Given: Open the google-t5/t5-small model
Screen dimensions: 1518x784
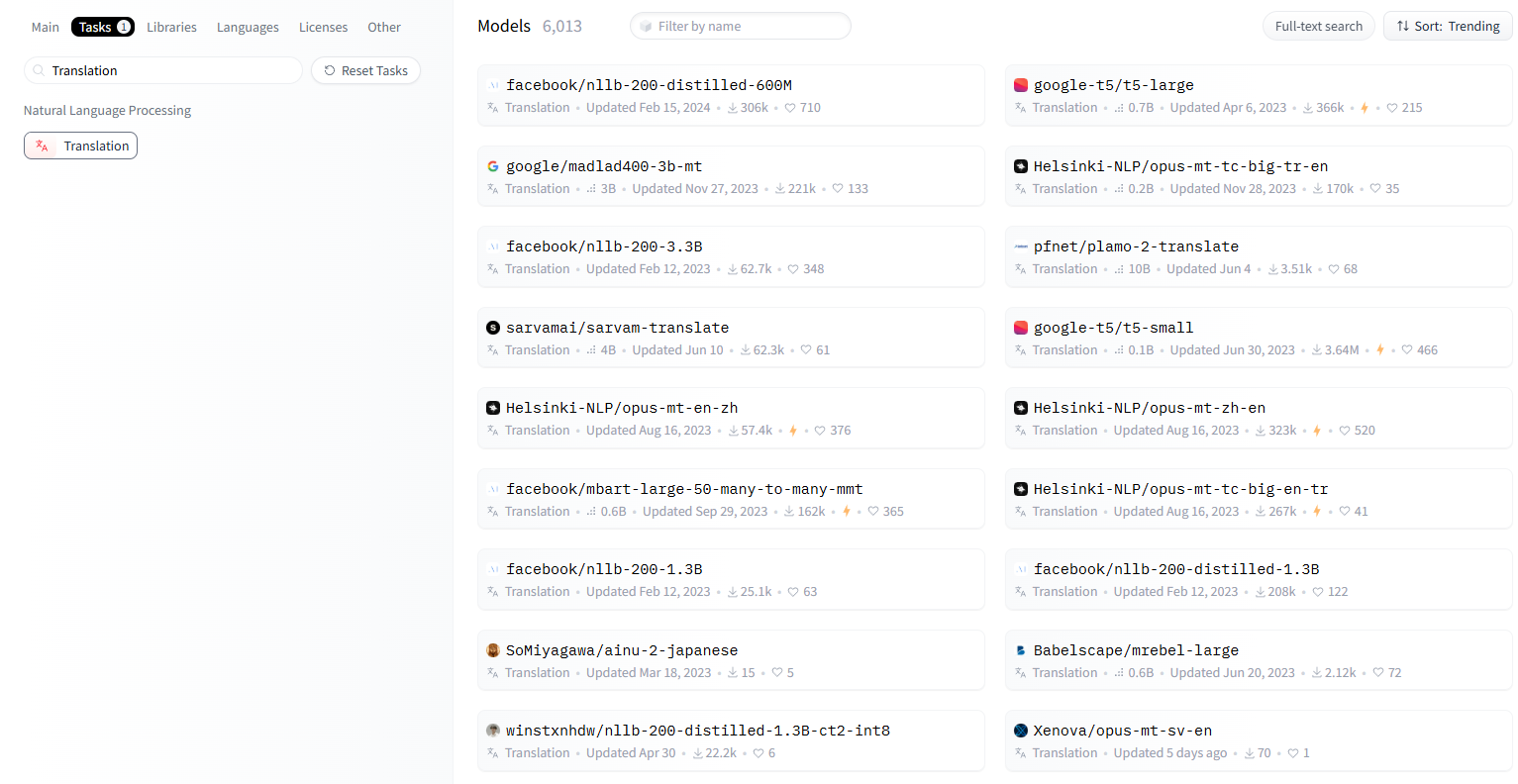Looking at the screenshot, I should pos(1259,338).
